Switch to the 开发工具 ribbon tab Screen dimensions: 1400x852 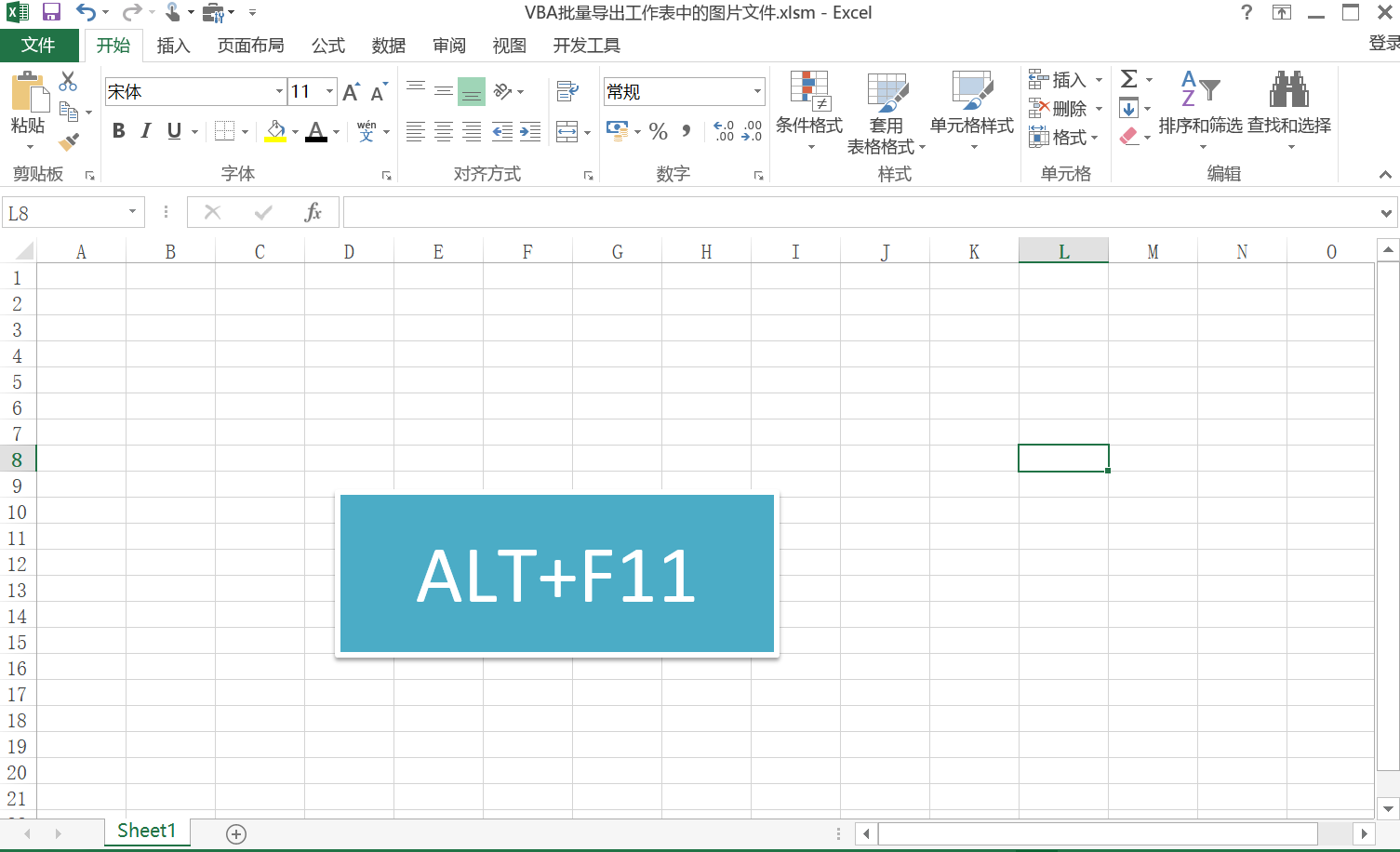coord(587,46)
